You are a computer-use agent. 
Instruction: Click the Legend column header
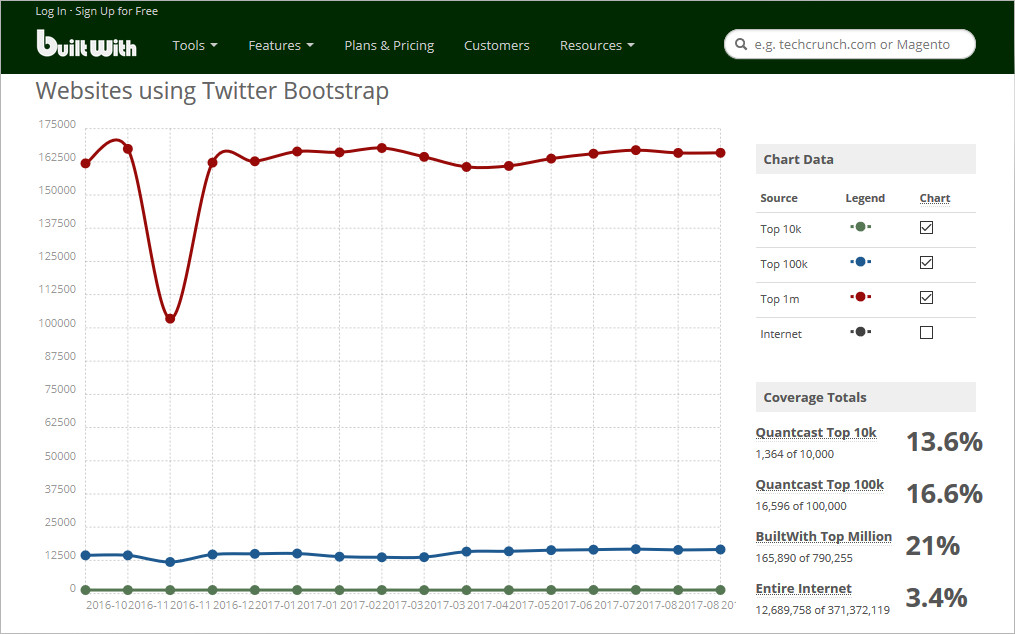coord(865,198)
